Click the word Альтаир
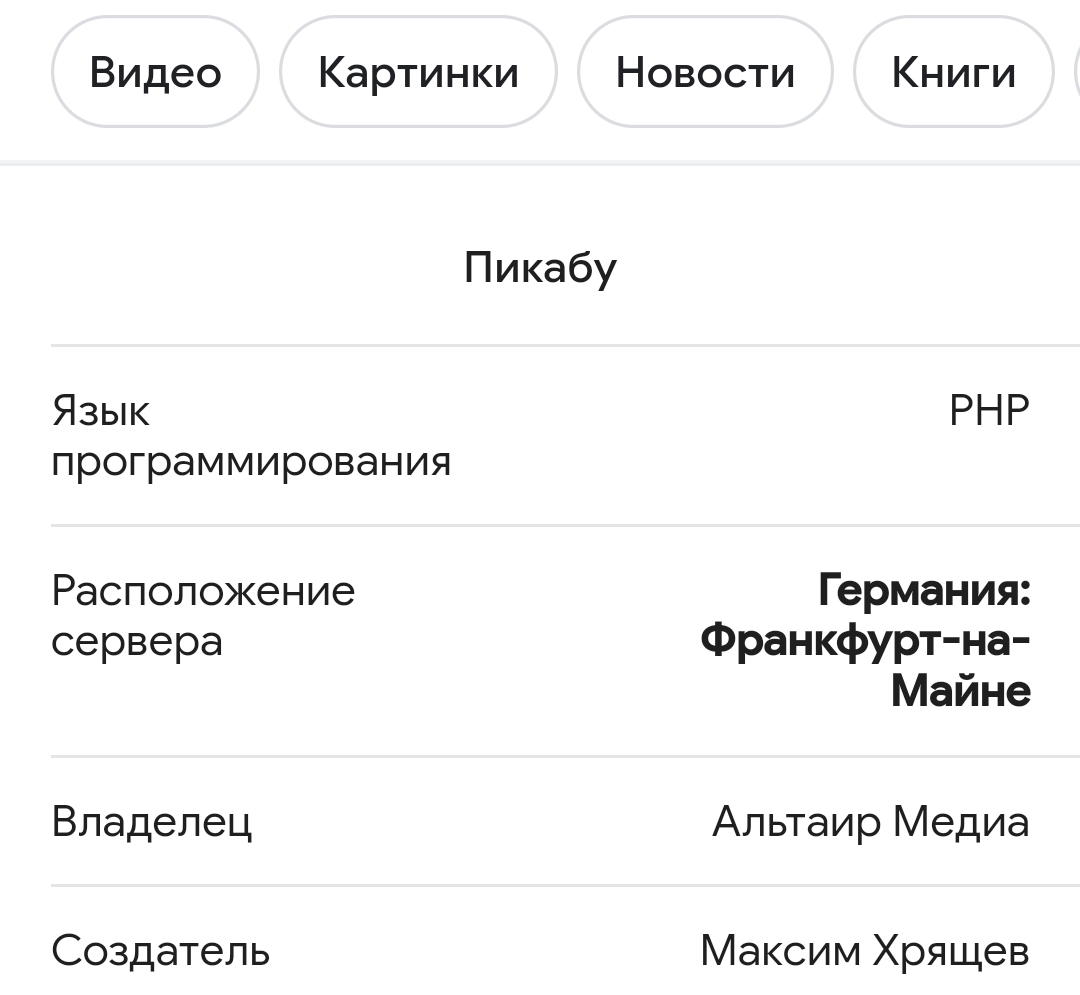 pos(796,822)
